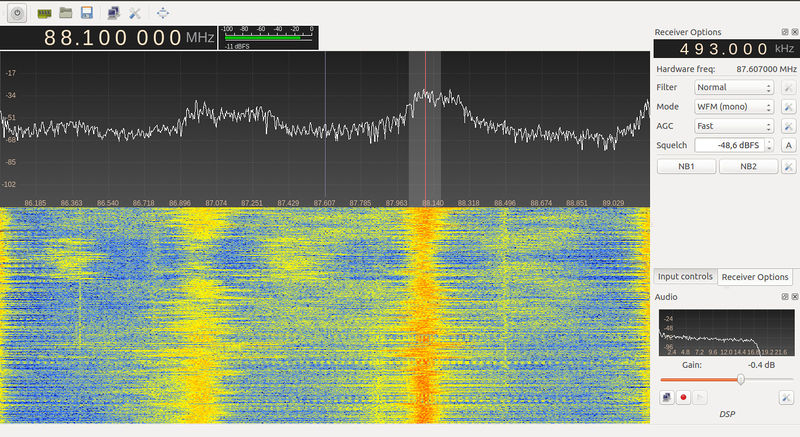This screenshot has height=437, width=800.
Task: Open the Filter dropdown showing Normal
Action: (734, 88)
